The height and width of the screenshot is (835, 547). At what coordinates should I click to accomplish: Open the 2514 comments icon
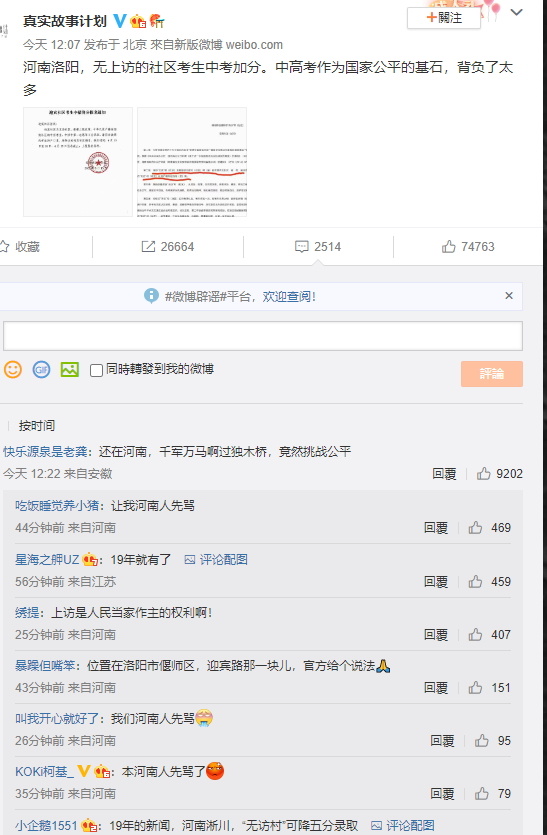318,247
